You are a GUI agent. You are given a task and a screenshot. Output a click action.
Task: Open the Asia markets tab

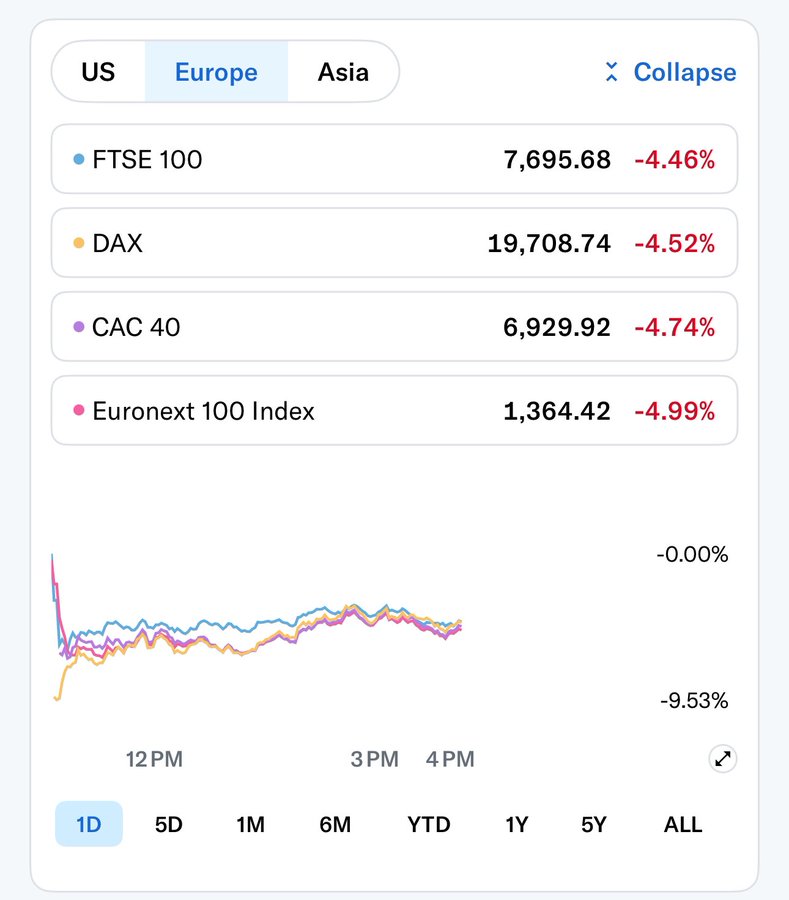343,72
